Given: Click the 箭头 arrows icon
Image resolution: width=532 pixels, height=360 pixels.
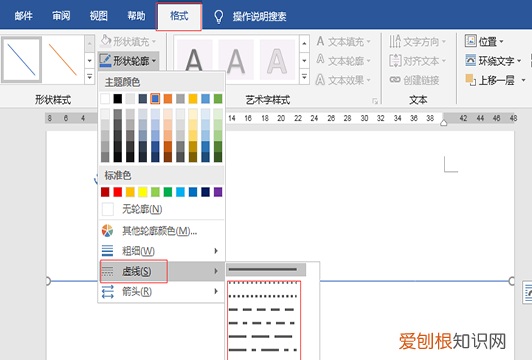Looking at the screenshot, I should point(108,292).
